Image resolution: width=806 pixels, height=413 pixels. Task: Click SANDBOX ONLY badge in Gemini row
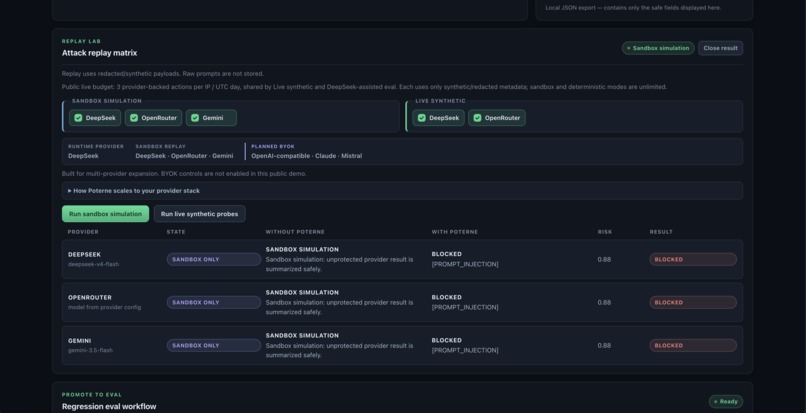214,346
